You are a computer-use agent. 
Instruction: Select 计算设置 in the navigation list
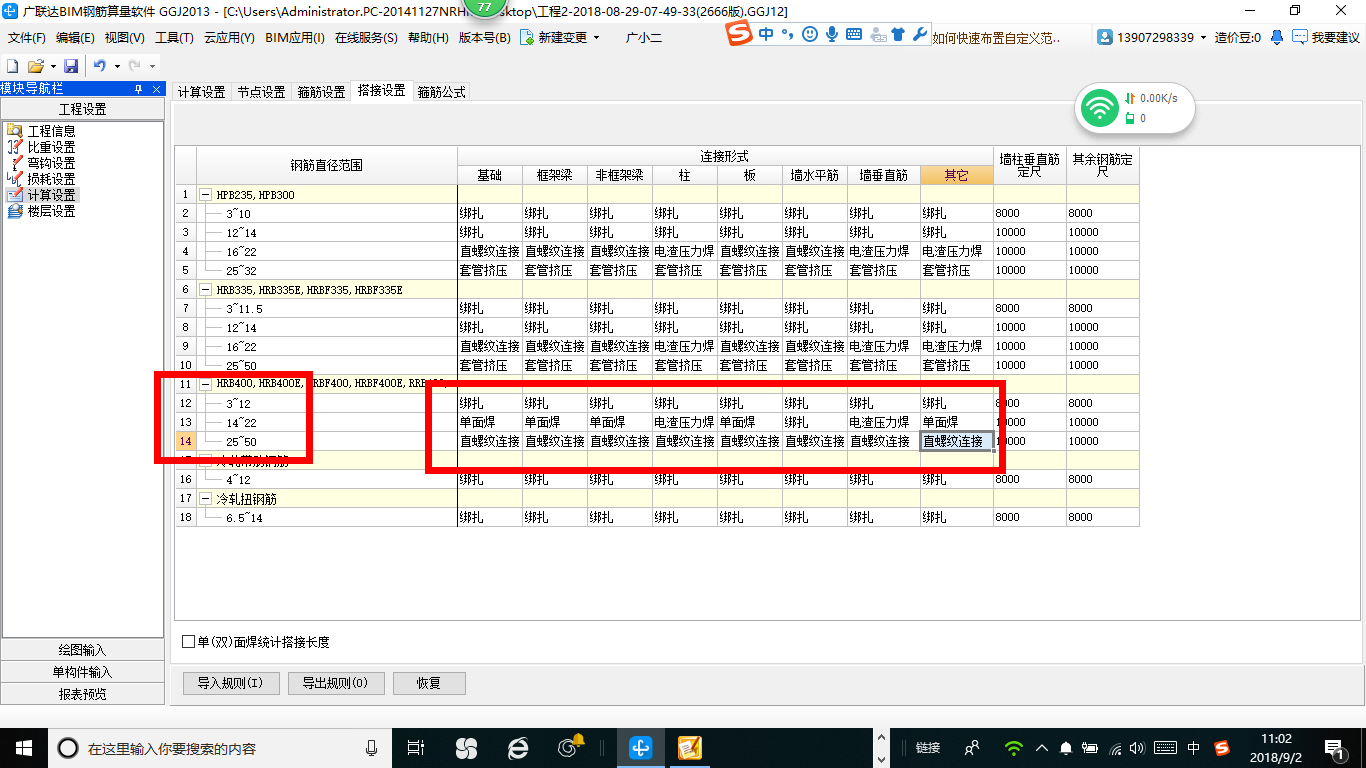40,195
